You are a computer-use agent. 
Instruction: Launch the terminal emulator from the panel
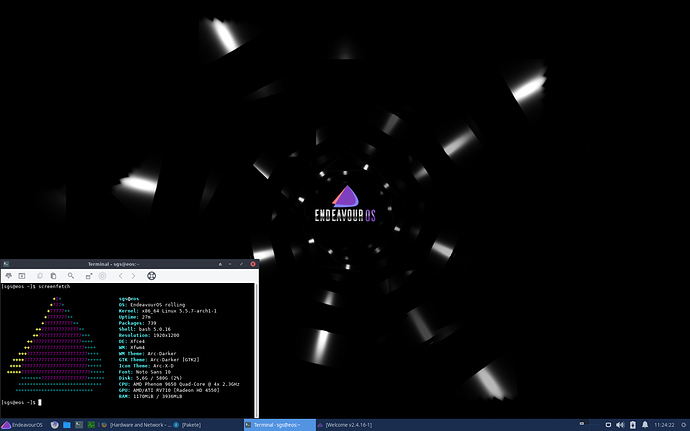click(x=79, y=425)
